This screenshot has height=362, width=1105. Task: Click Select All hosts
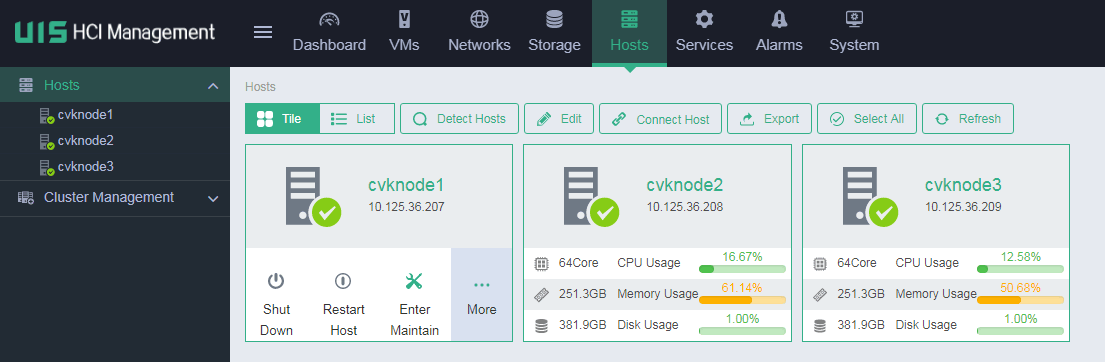coord(867,118)
